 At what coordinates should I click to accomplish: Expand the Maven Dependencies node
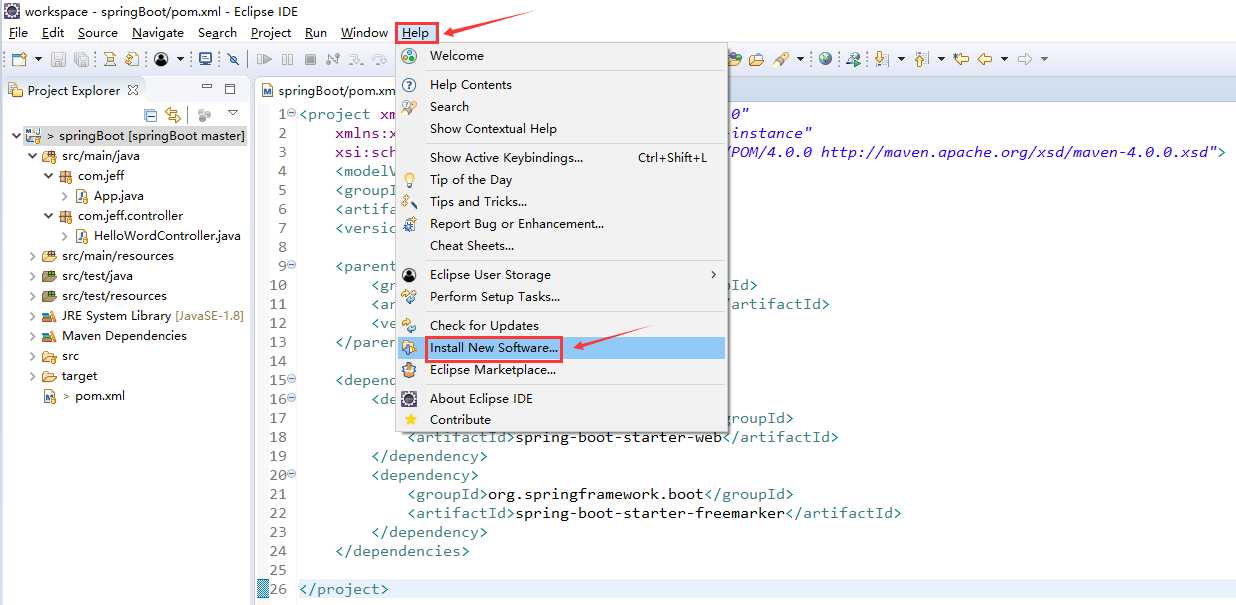click(32, 336)
